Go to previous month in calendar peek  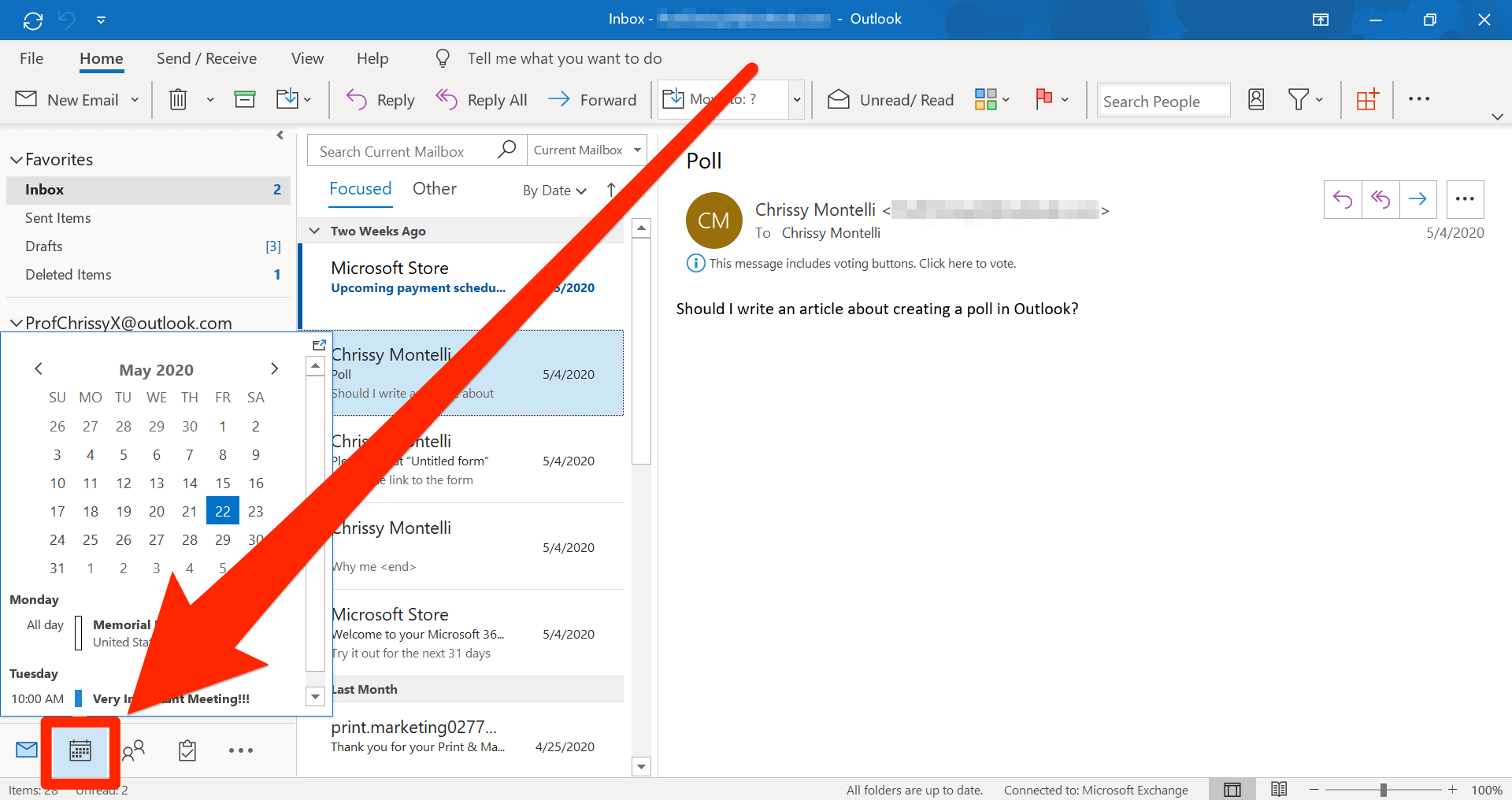(38, 369)
